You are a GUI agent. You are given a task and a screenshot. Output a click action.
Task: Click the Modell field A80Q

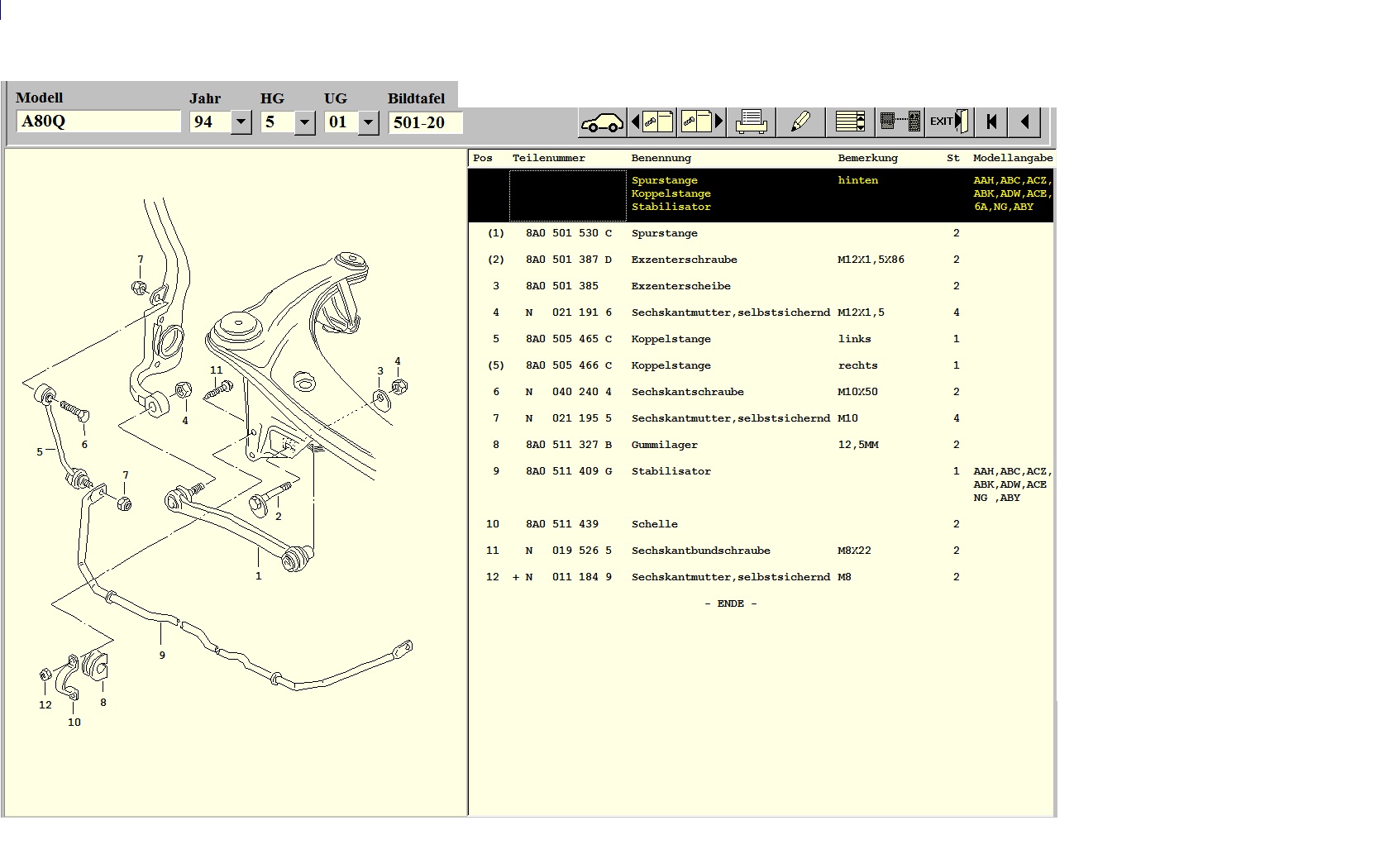click(x=98, y=122)
